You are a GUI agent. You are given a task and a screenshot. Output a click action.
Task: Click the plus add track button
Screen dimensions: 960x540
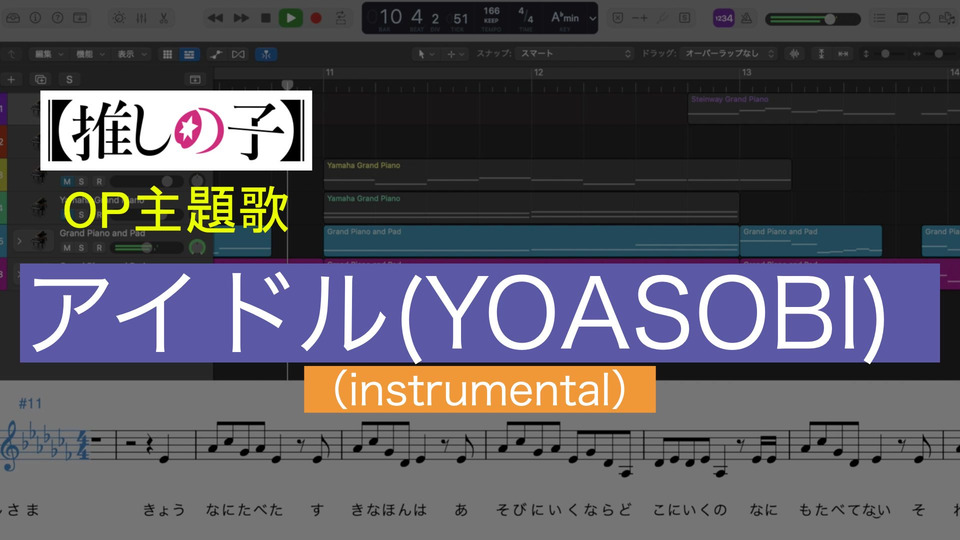pyautogui.click(x=11, y=79)
